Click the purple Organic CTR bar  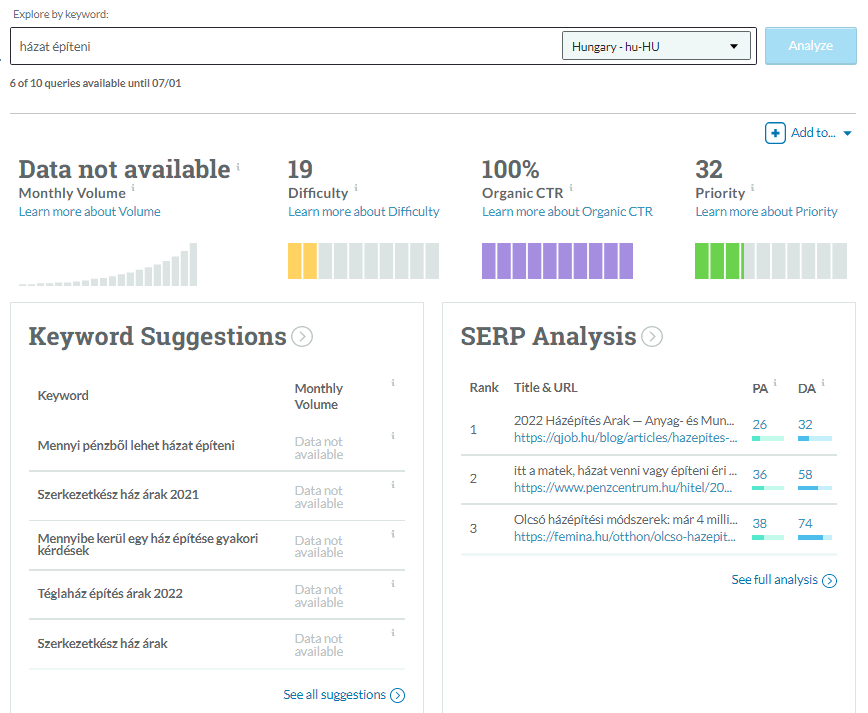point(557,261)
